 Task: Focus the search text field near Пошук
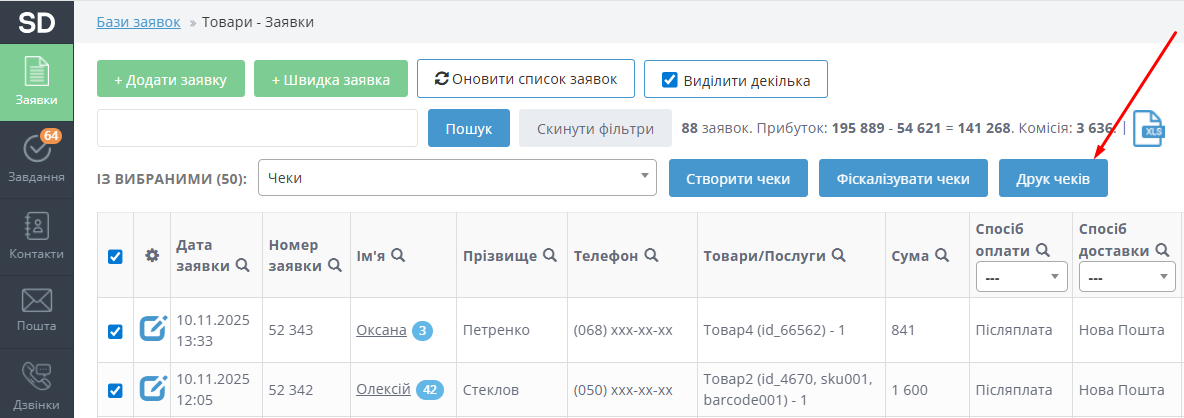tap(257, 128)
